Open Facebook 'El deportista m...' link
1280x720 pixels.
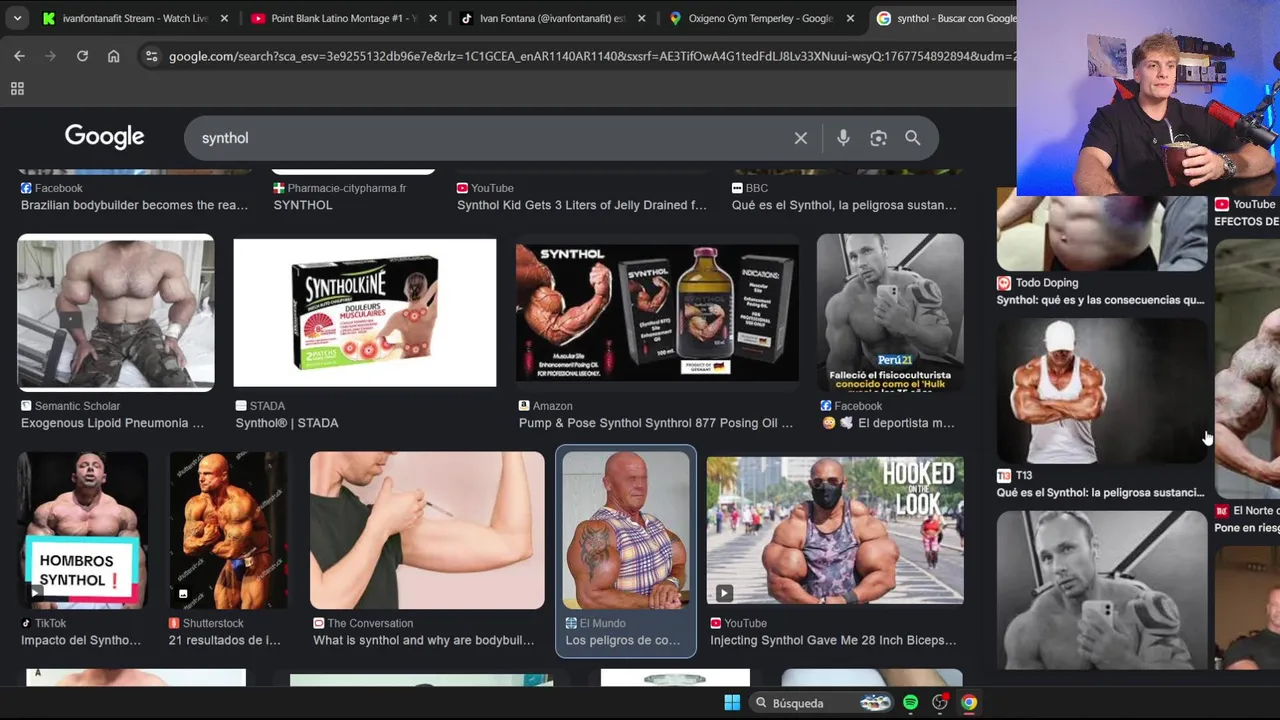pos(888,423)
